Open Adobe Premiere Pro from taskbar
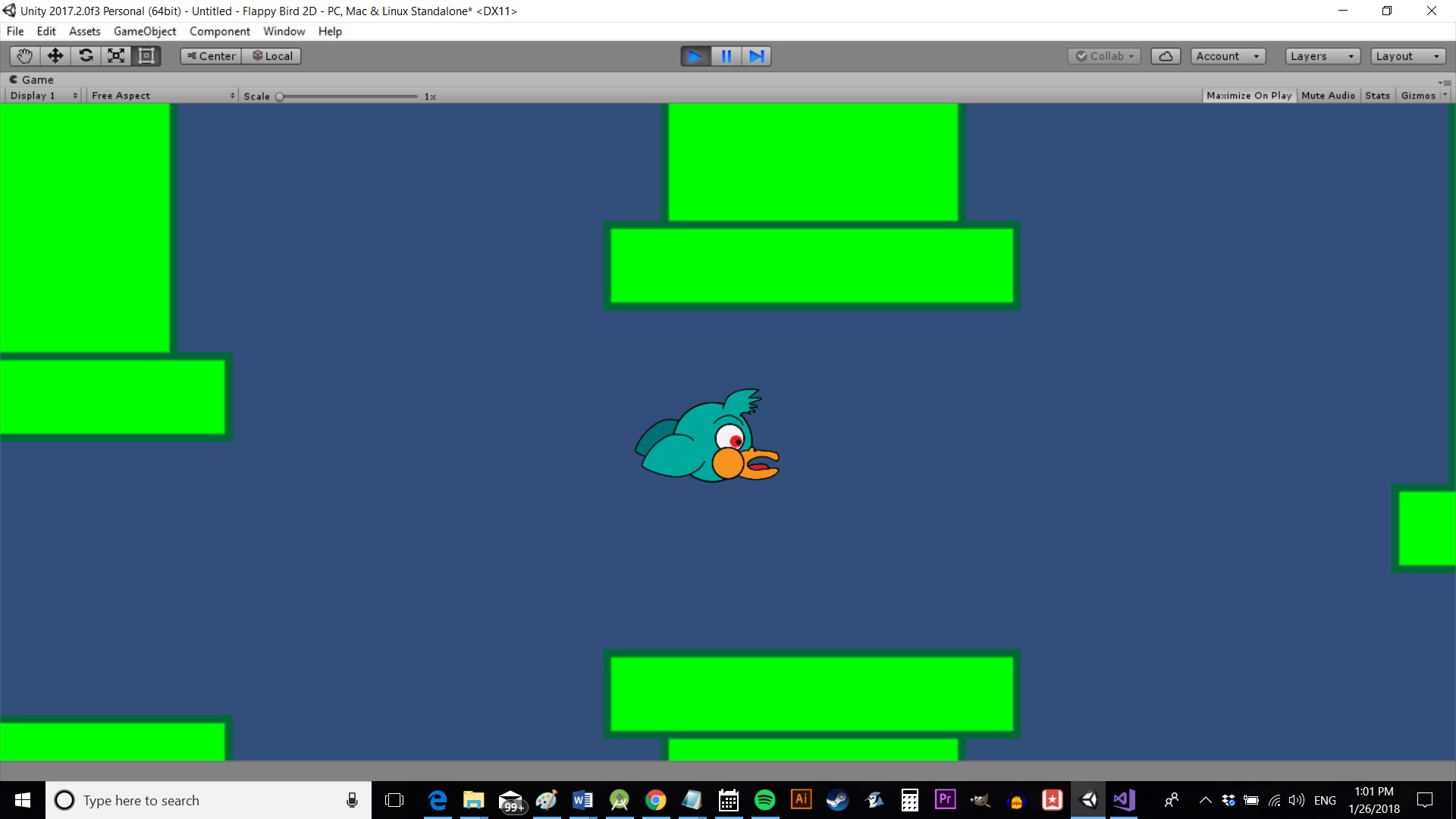Screen dimensions: 1456x819 tap(946, 800)
